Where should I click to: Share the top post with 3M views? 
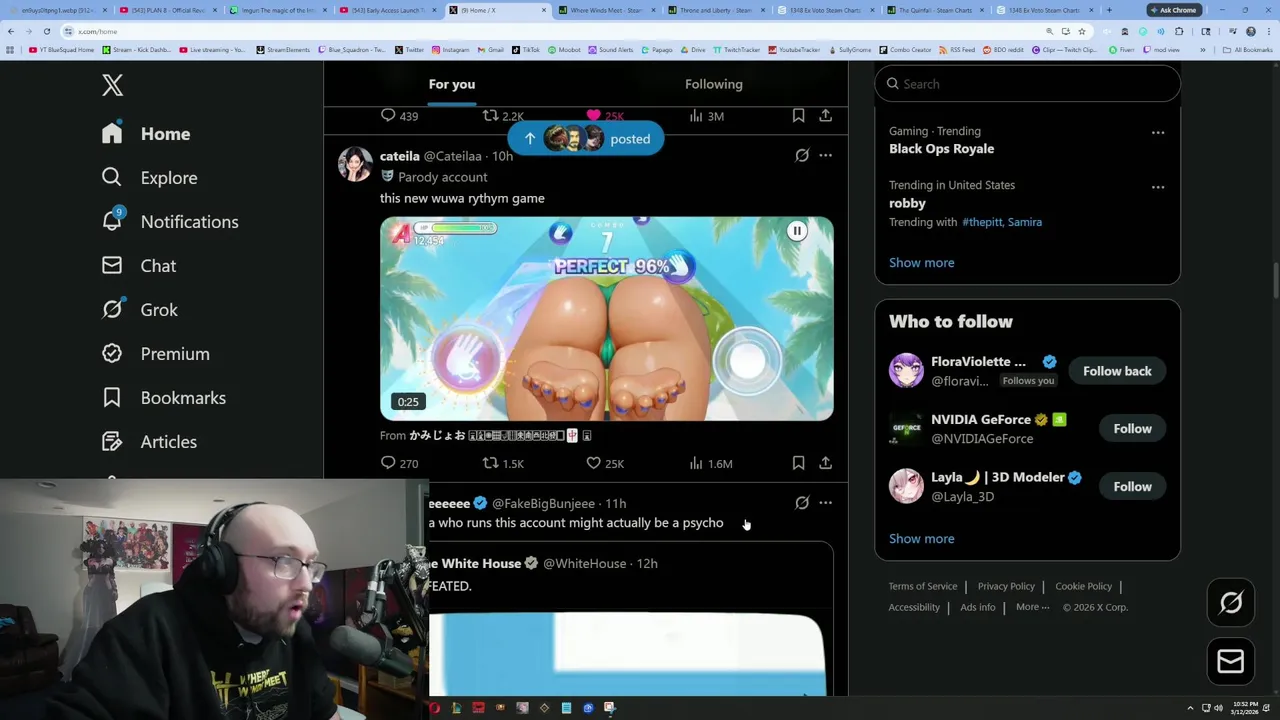(x=825, y=116)
